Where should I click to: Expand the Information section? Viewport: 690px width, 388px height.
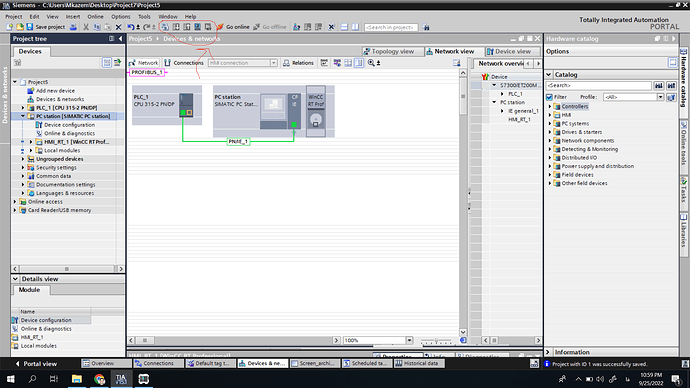coord(548,352)
